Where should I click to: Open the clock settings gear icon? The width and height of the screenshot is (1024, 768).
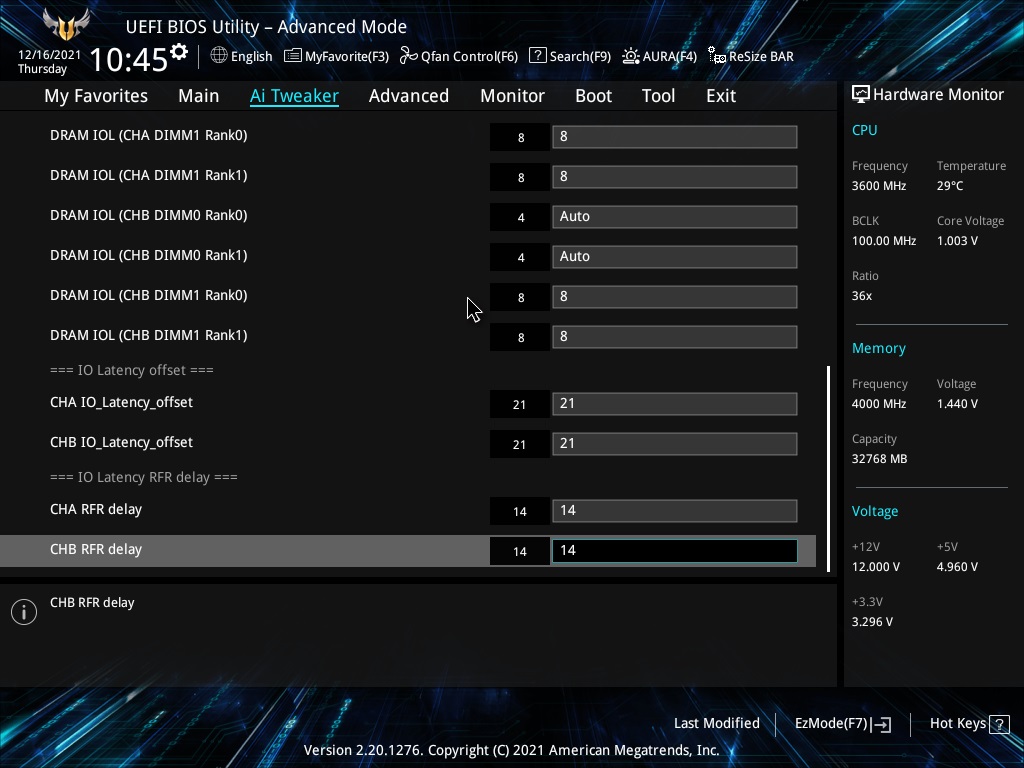click(179, 52)
